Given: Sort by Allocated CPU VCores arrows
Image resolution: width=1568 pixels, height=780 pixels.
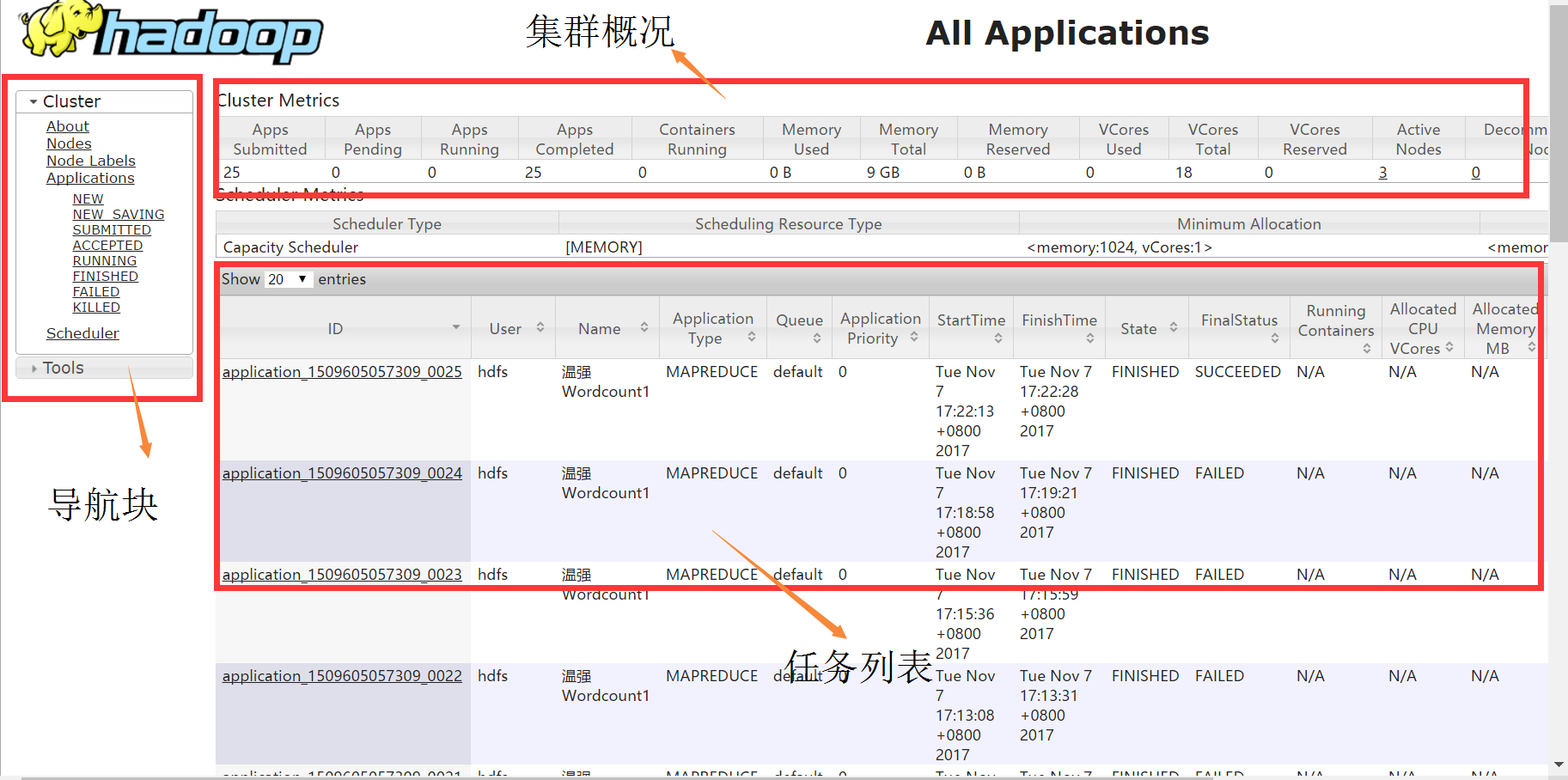Looking at the screenshot, I should pyautogui.click(x=1449, y=347).
